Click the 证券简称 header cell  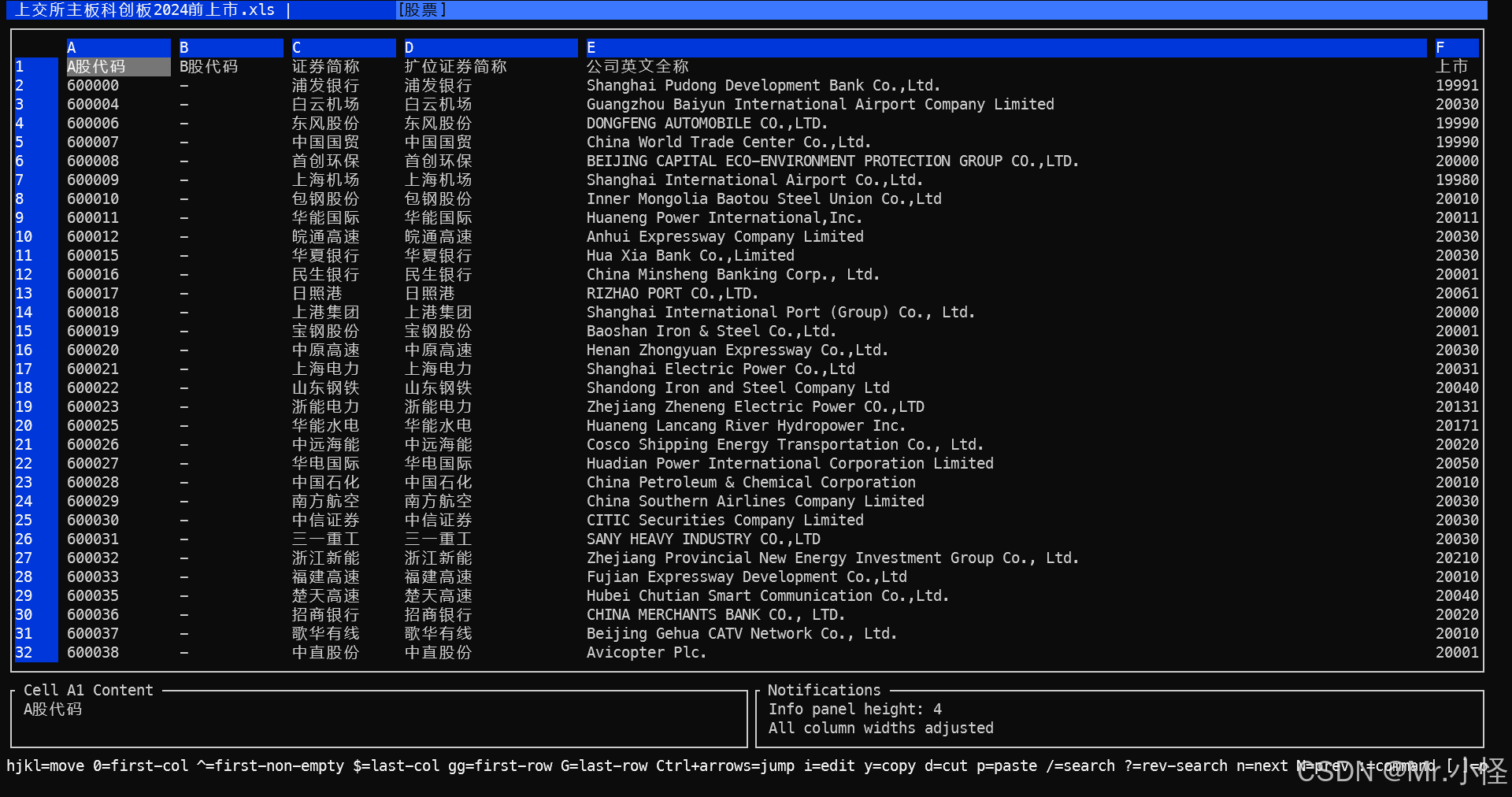click(x=326, y=66)
